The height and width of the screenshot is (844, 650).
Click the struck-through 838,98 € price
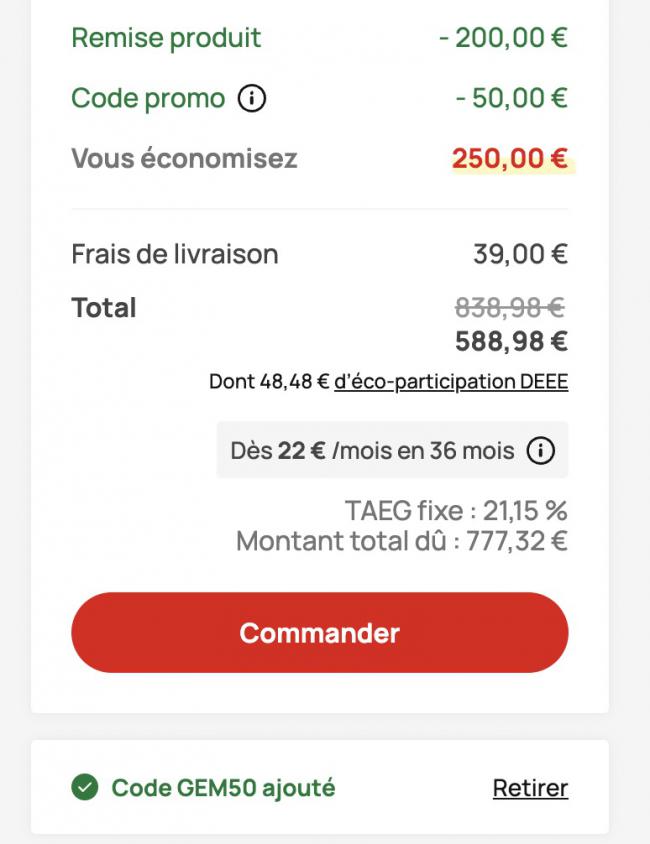[x=510, y=308]
